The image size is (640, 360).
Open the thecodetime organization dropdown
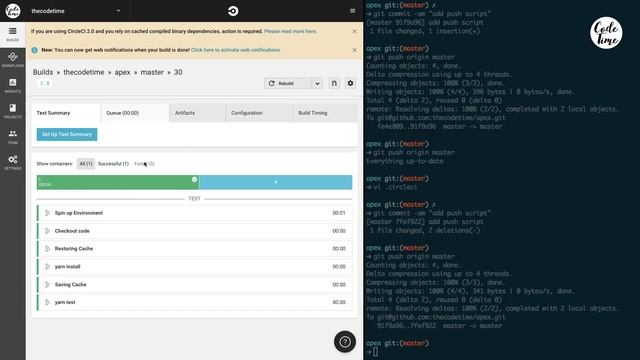[76, 11]
